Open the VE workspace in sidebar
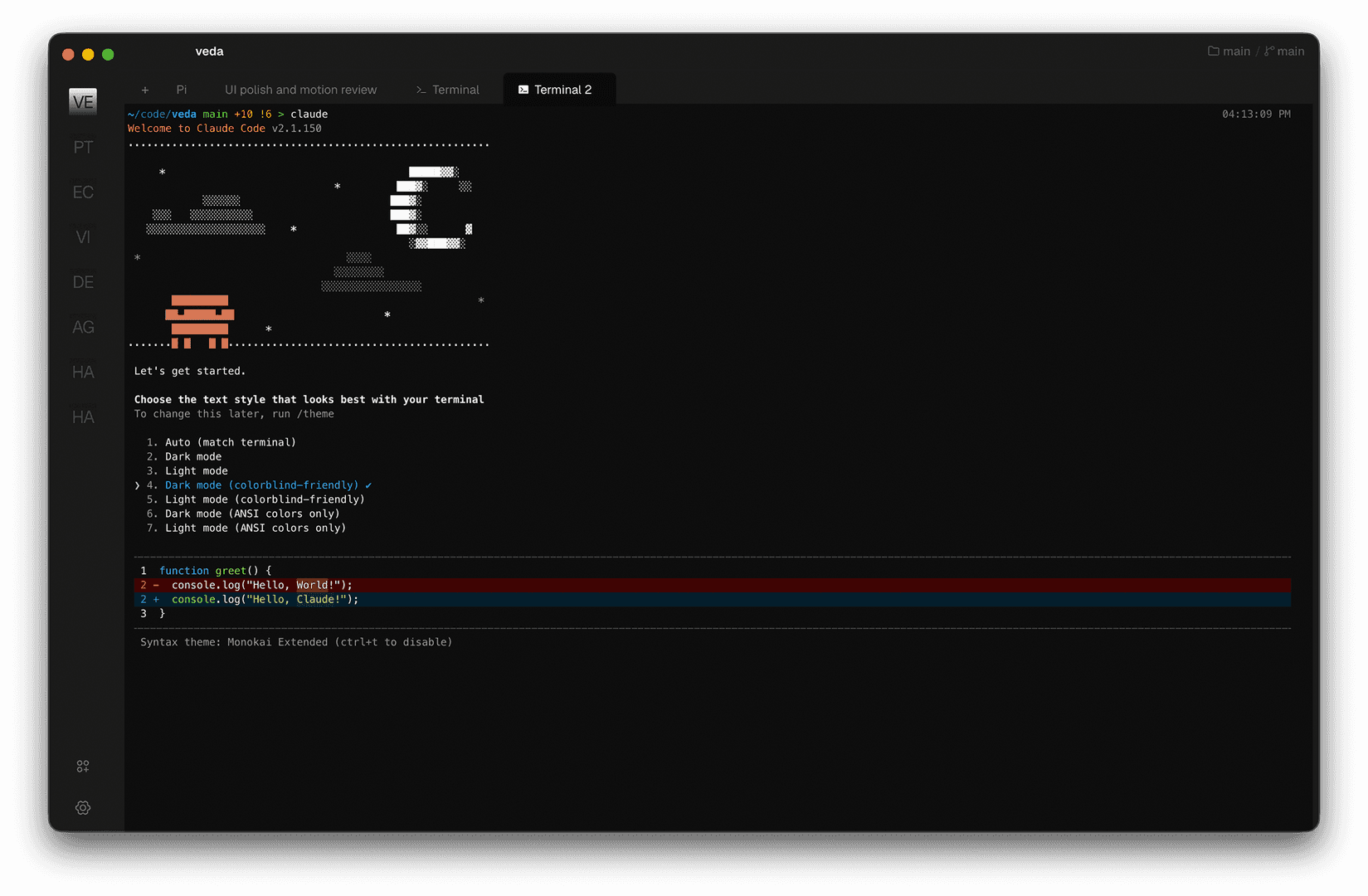This screenshot has width=1368, height=896. pos(83,102)
